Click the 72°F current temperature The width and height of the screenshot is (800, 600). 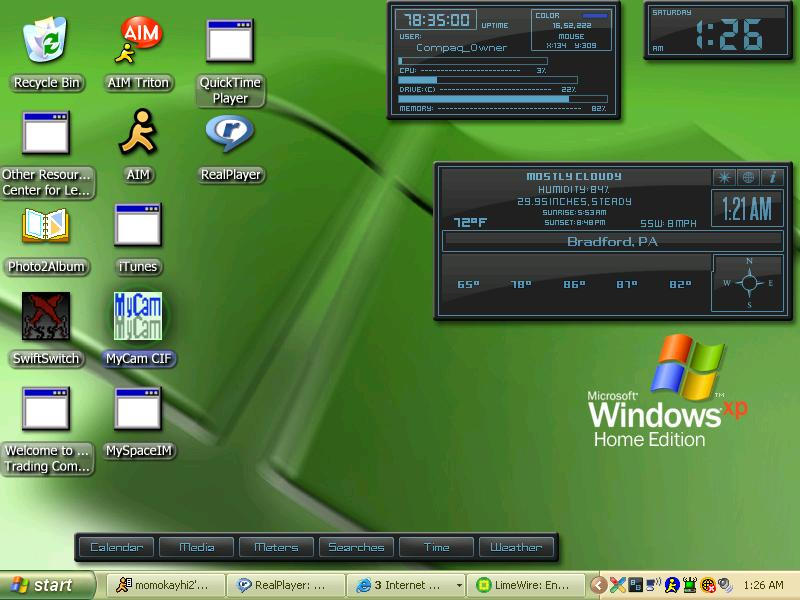470,222
